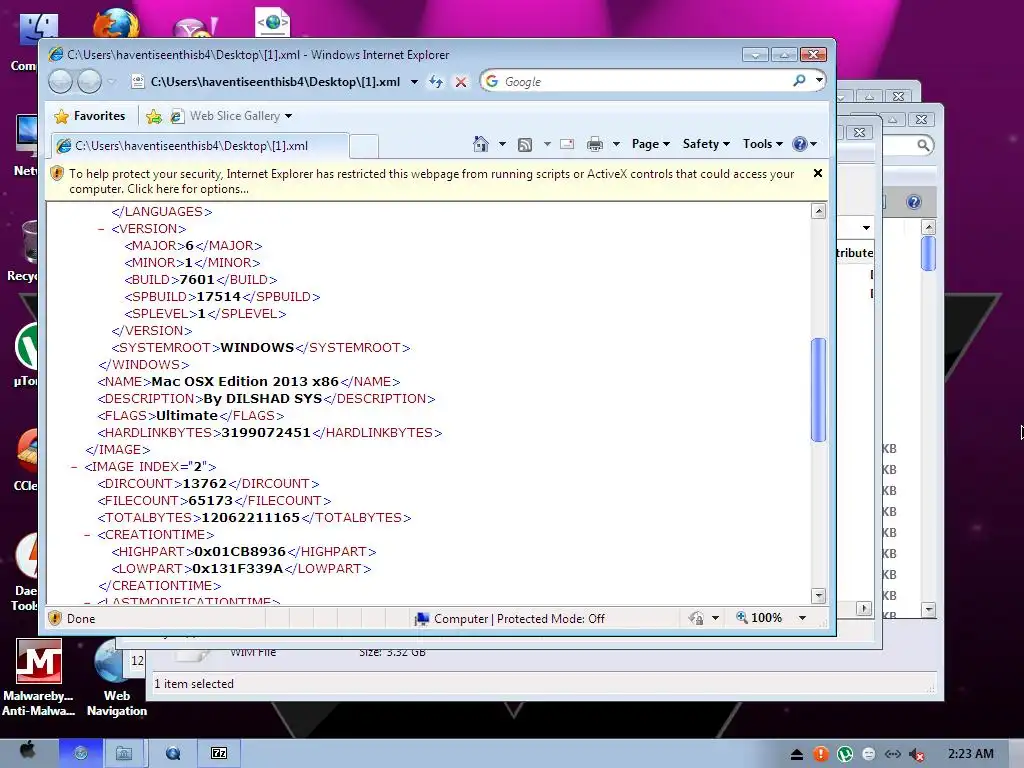Click the Web Slice Gallery link
Screen dimensions: 1024x768
(x=234, y=116)
